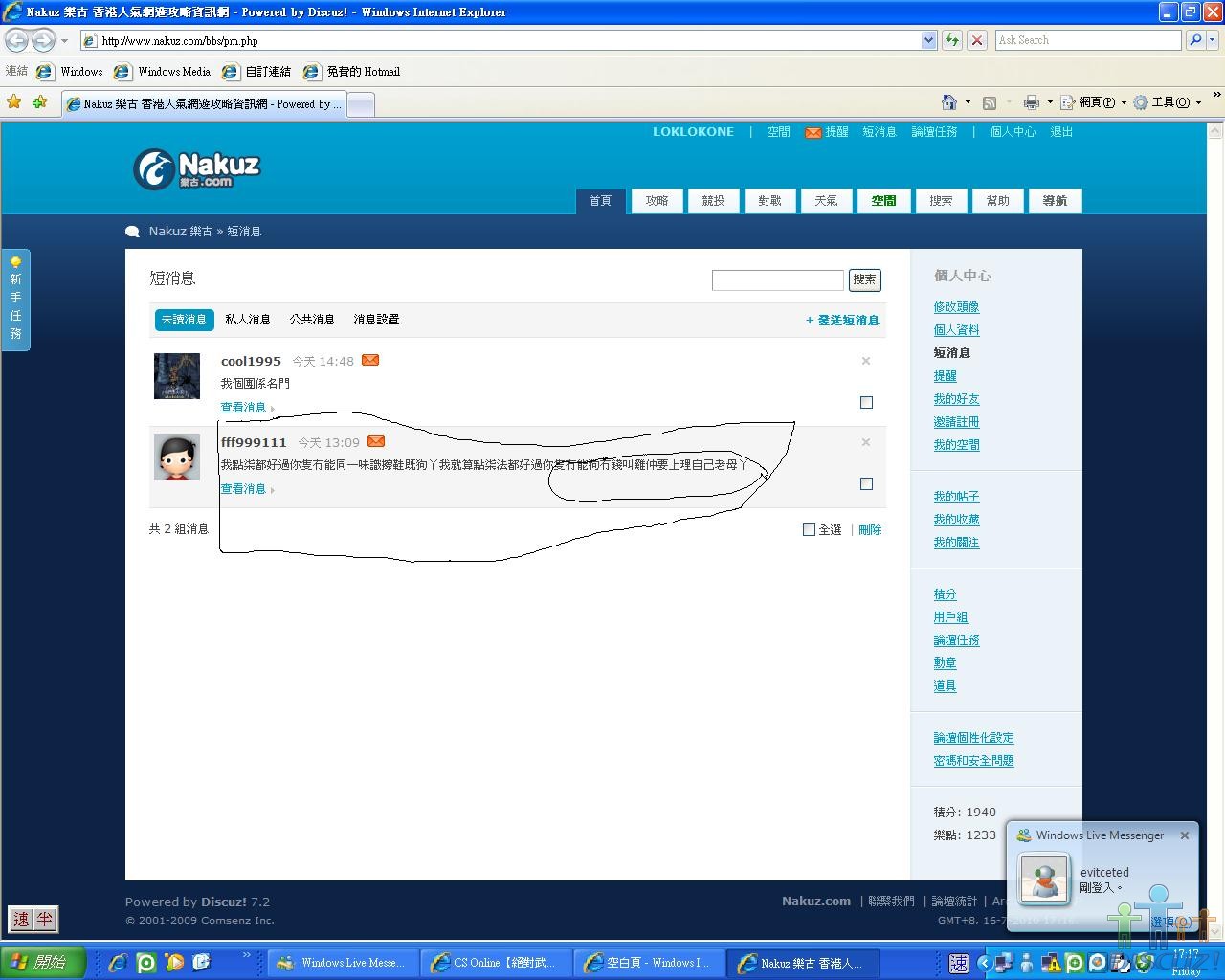Open search provider options dropdown
The height and width of the screenshot is (980, 1225).
pyautogui.click(x=1213, y=40)
